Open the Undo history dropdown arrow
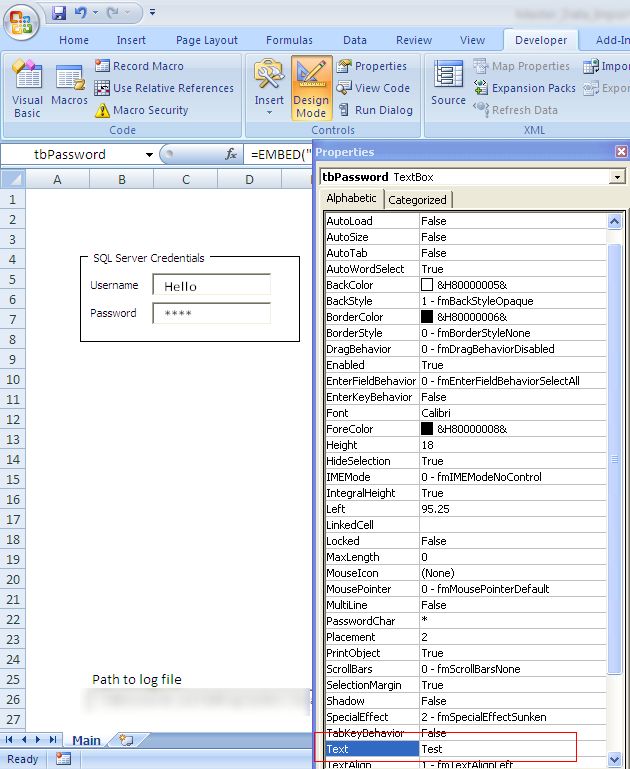630x769 pixels. (95, 13)
